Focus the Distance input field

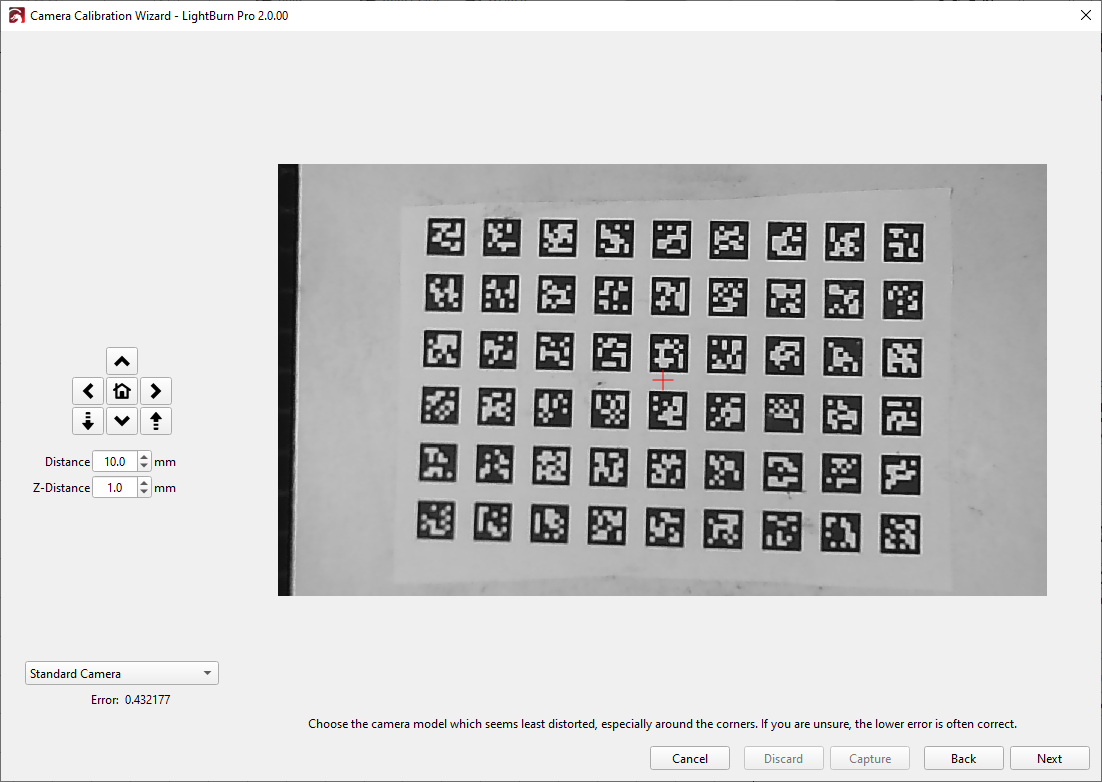[x=114, y=462]
